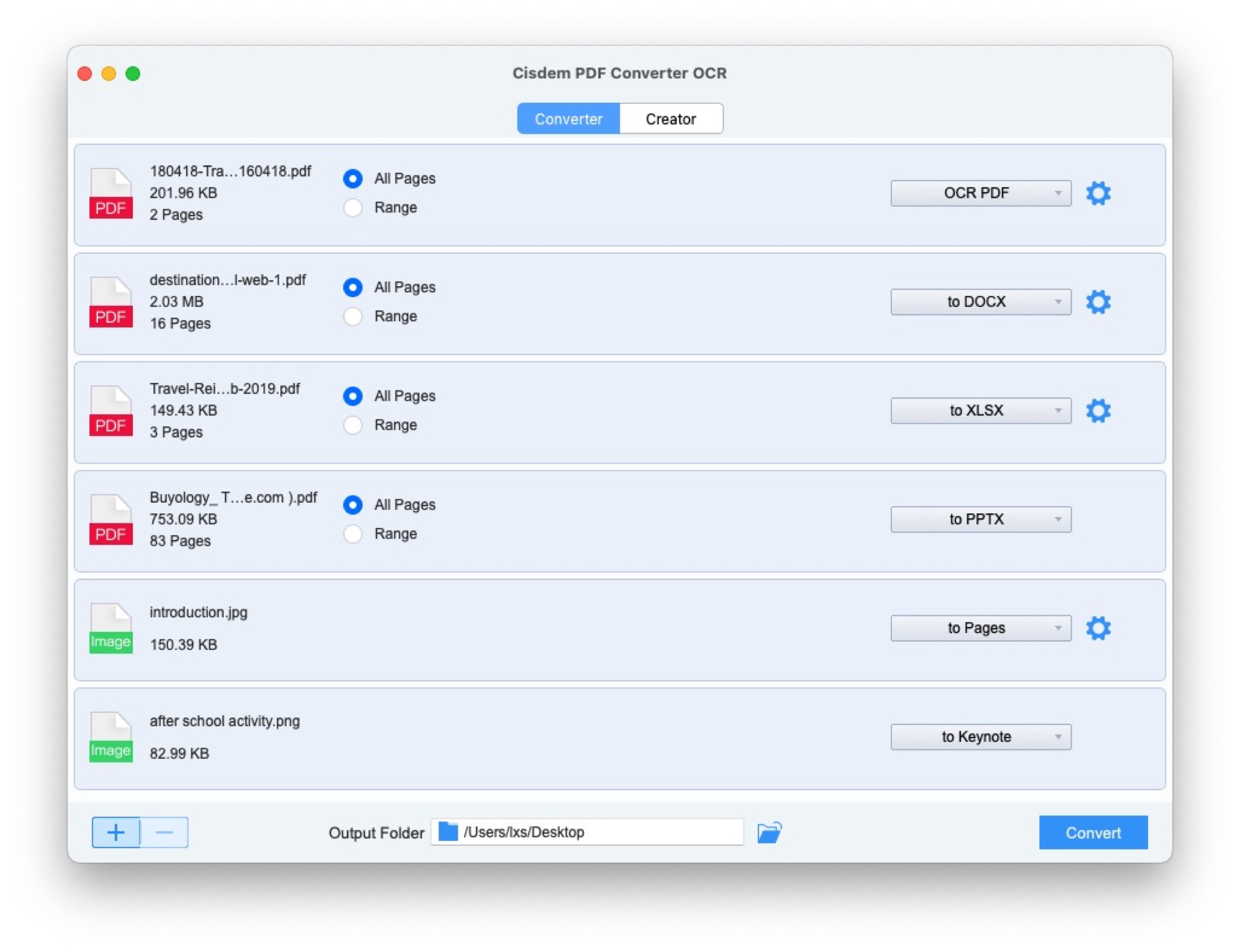1240x952 pixels.
Task: Select the Converter tab
Action: point(568,118)
